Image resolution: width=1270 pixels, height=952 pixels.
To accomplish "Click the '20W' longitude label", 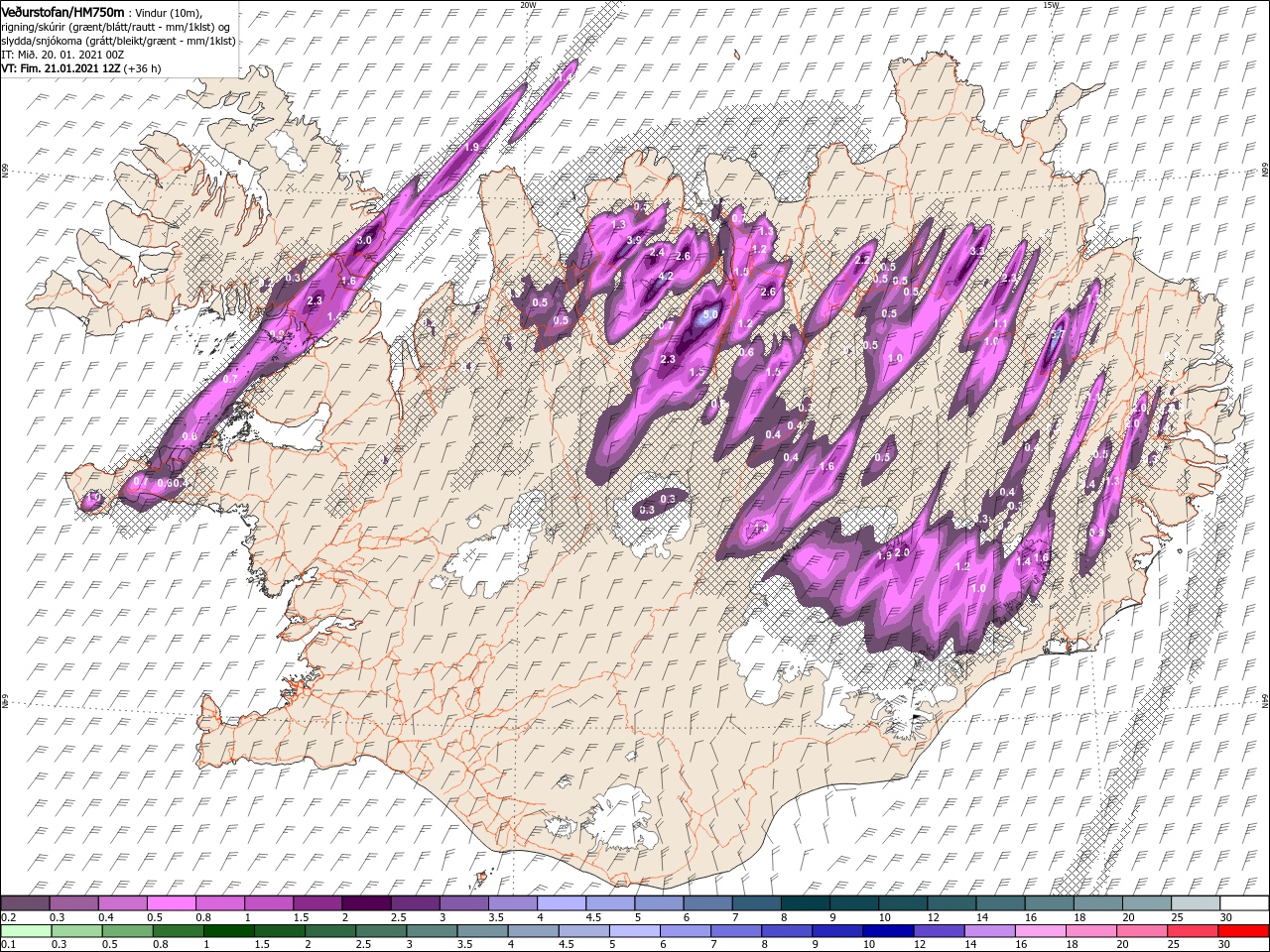I will pos(528,5).
